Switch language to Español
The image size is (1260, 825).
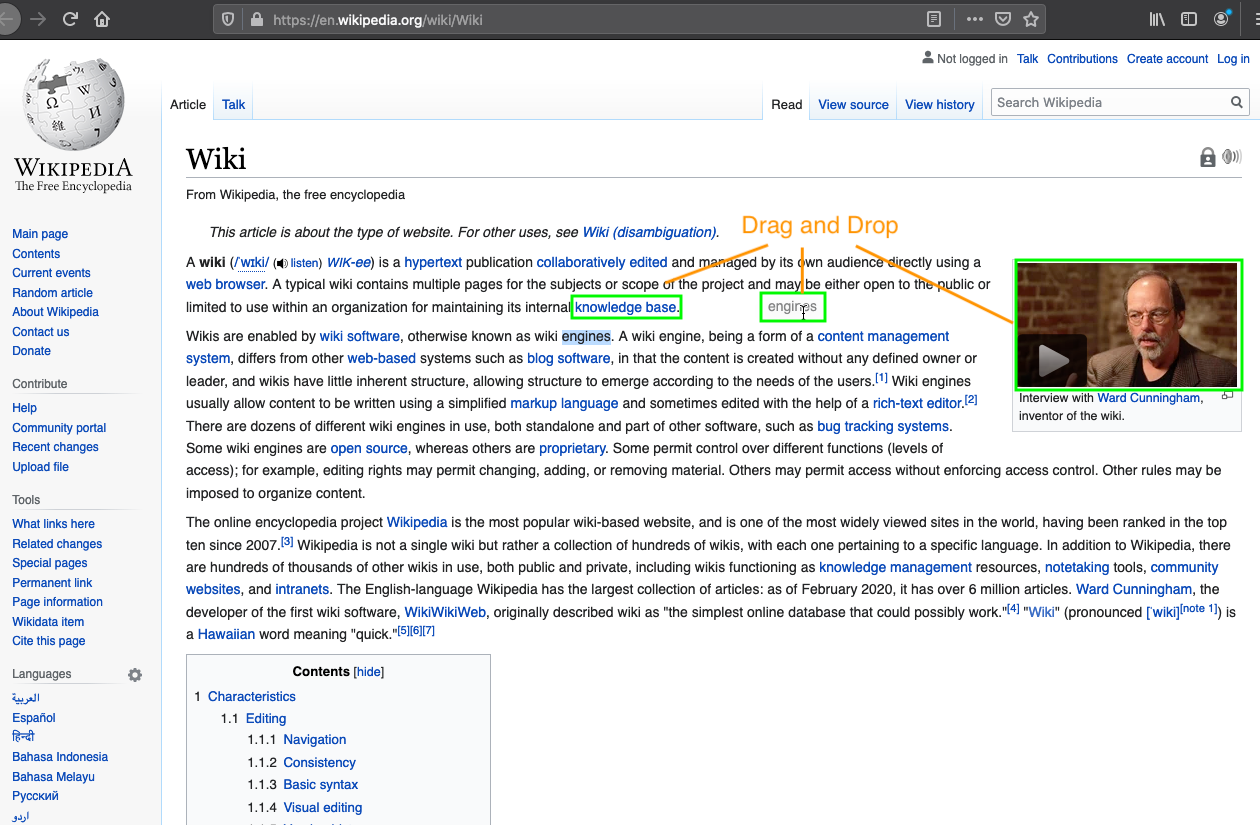[34, 718]
